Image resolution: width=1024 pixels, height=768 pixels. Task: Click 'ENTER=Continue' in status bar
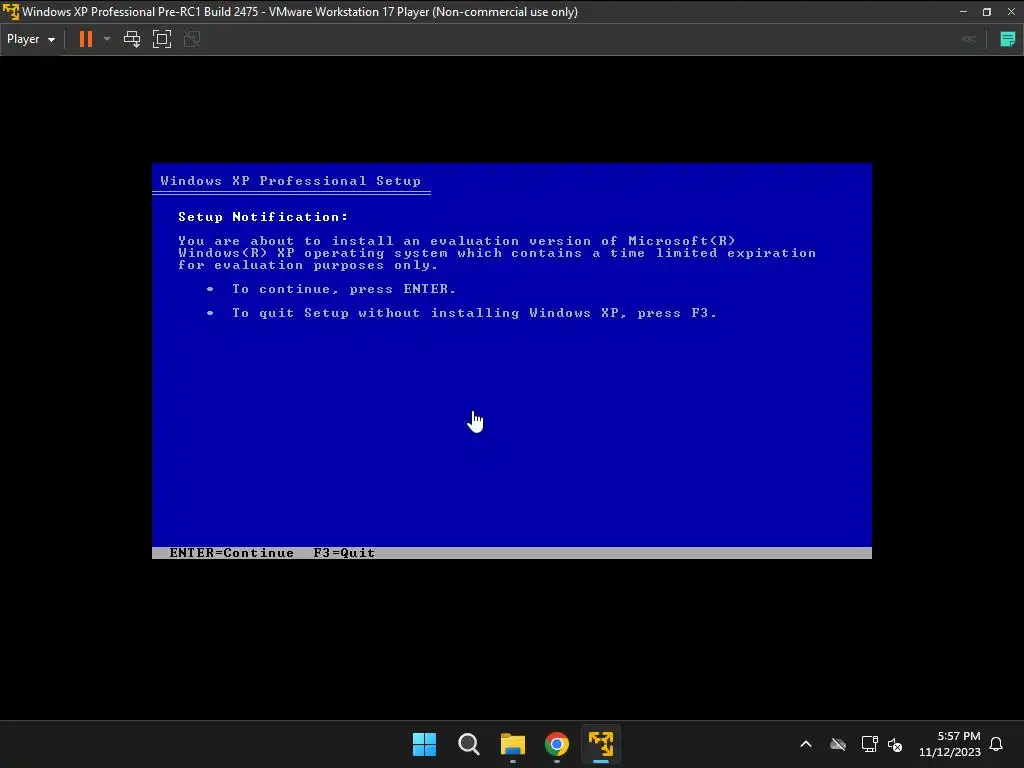(x=231, y=553)
